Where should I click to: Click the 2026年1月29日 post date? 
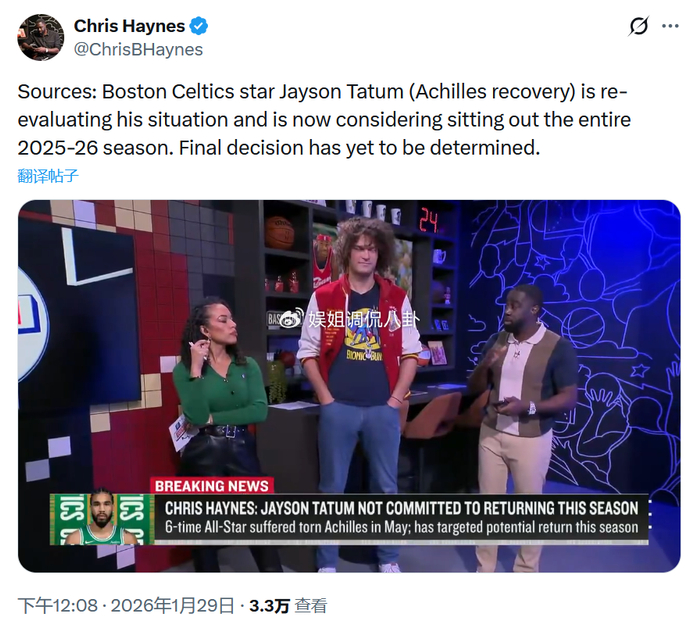pos(172,606)
